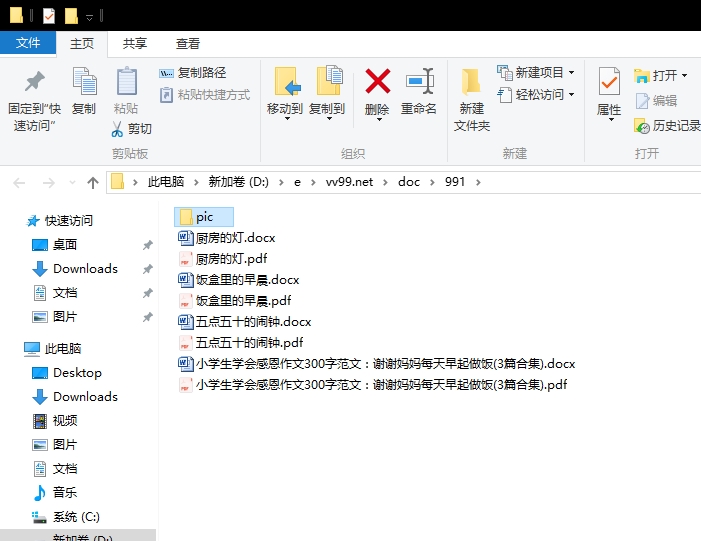Open pinned Documents (文档) under Quick access
The height and width of the screenshot is (541, 701).
55,293
